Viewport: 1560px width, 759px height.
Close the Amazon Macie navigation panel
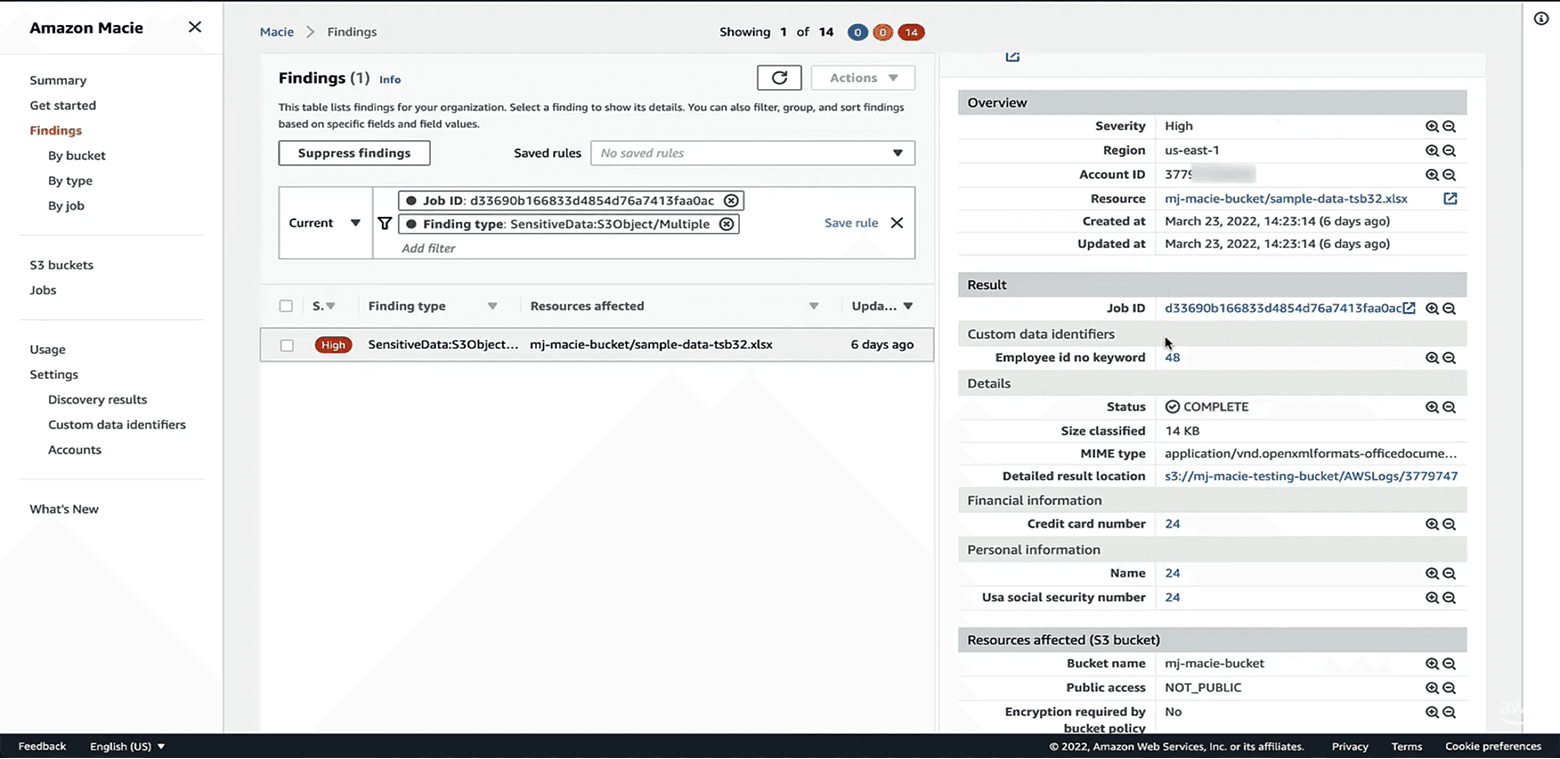coord(195,27)
